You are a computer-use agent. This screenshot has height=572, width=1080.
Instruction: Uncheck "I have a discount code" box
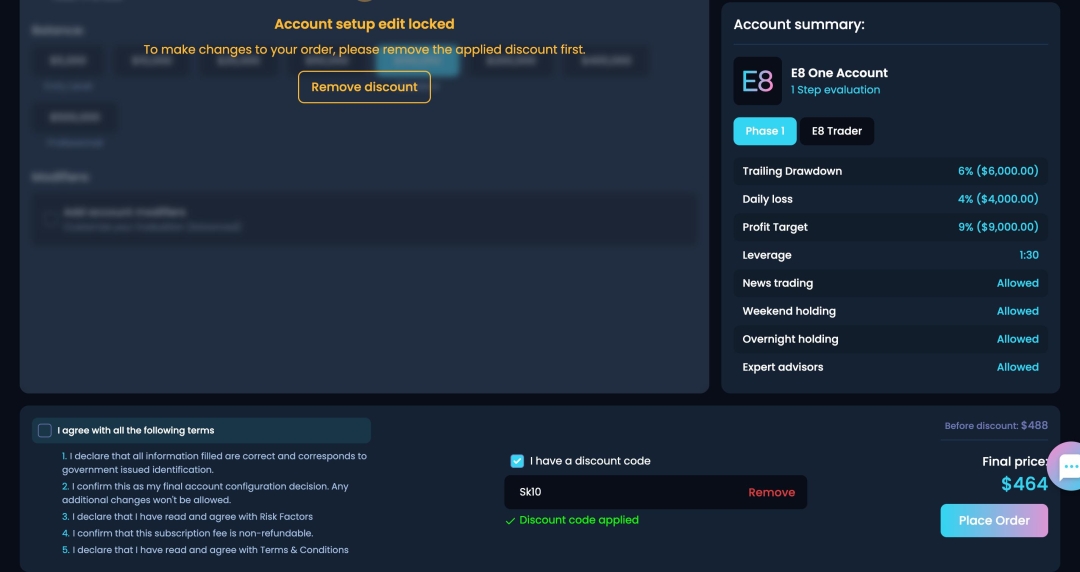[x=517, y=461]
